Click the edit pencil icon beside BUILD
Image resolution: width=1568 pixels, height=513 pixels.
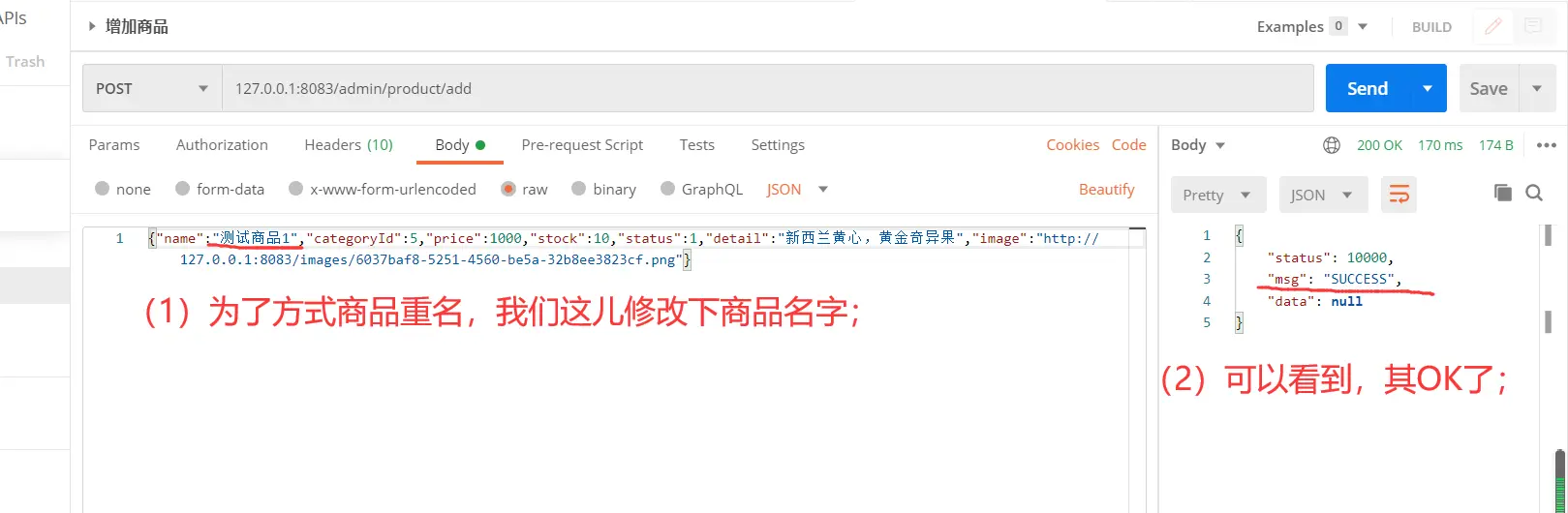(x=1493, y=26)
